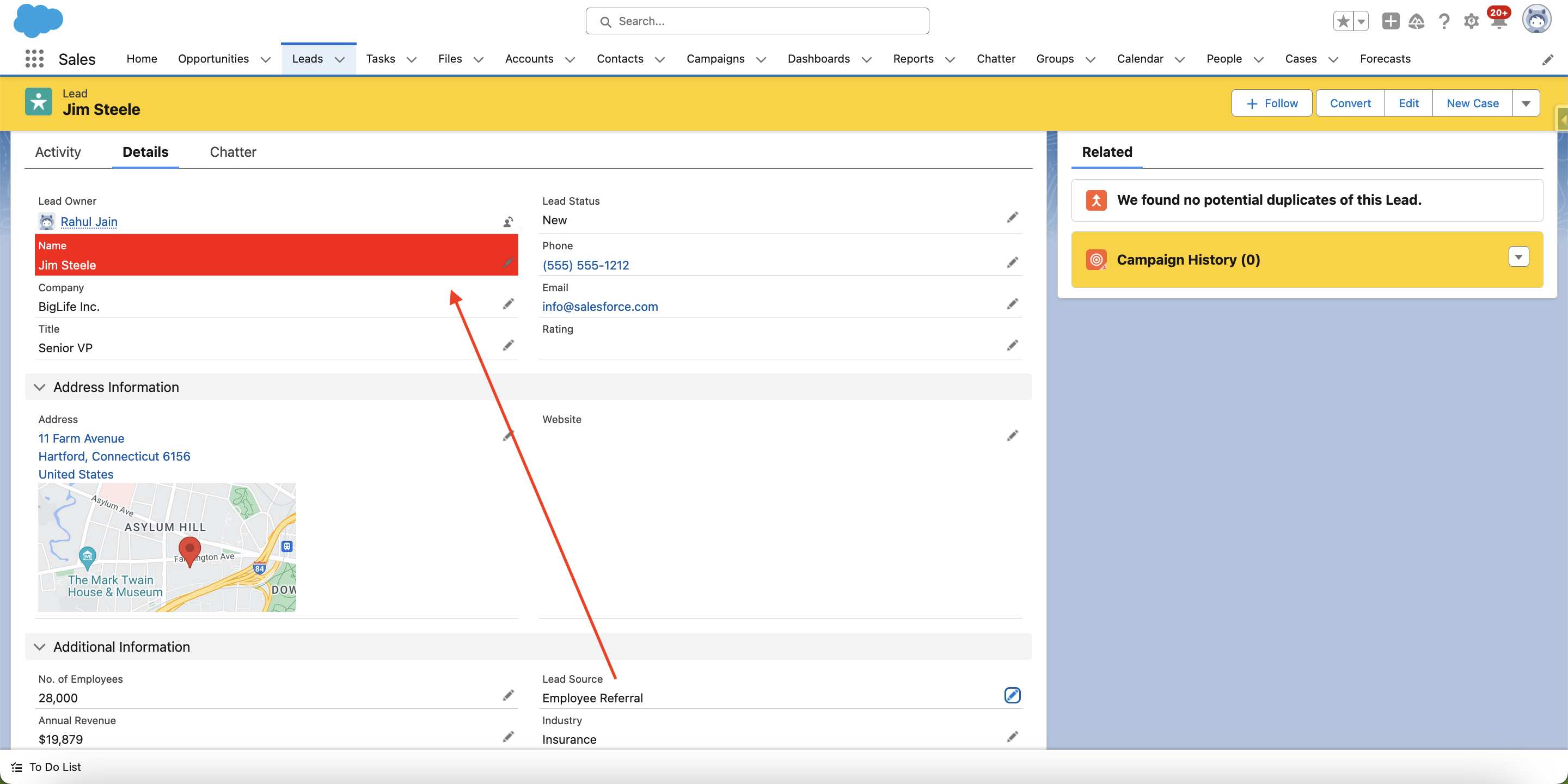Screen dimensions: 1568x784
Task: Open the Chatter navigation tab
Action: [996, 59]
